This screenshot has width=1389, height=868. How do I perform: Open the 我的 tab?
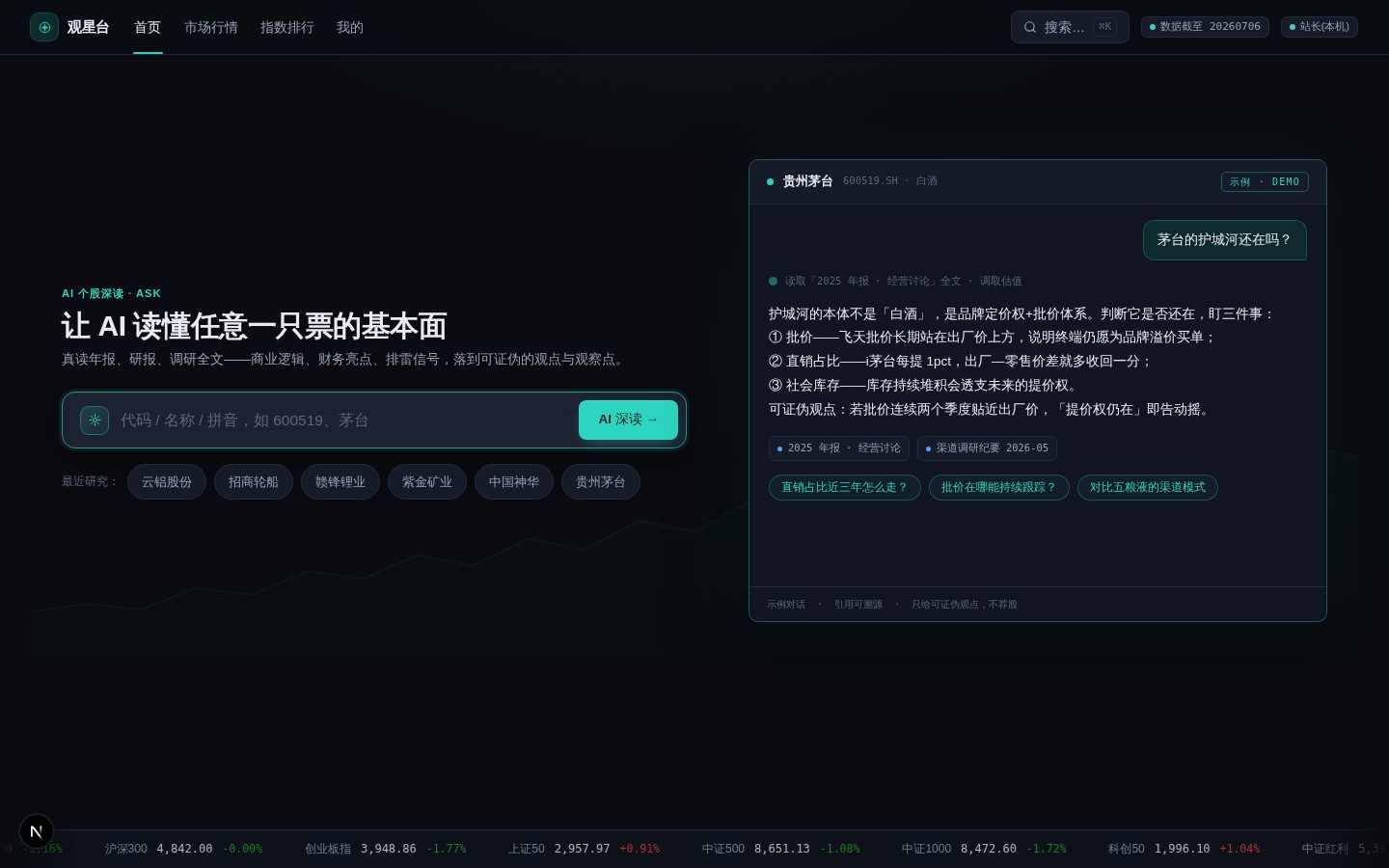(350, 27)
